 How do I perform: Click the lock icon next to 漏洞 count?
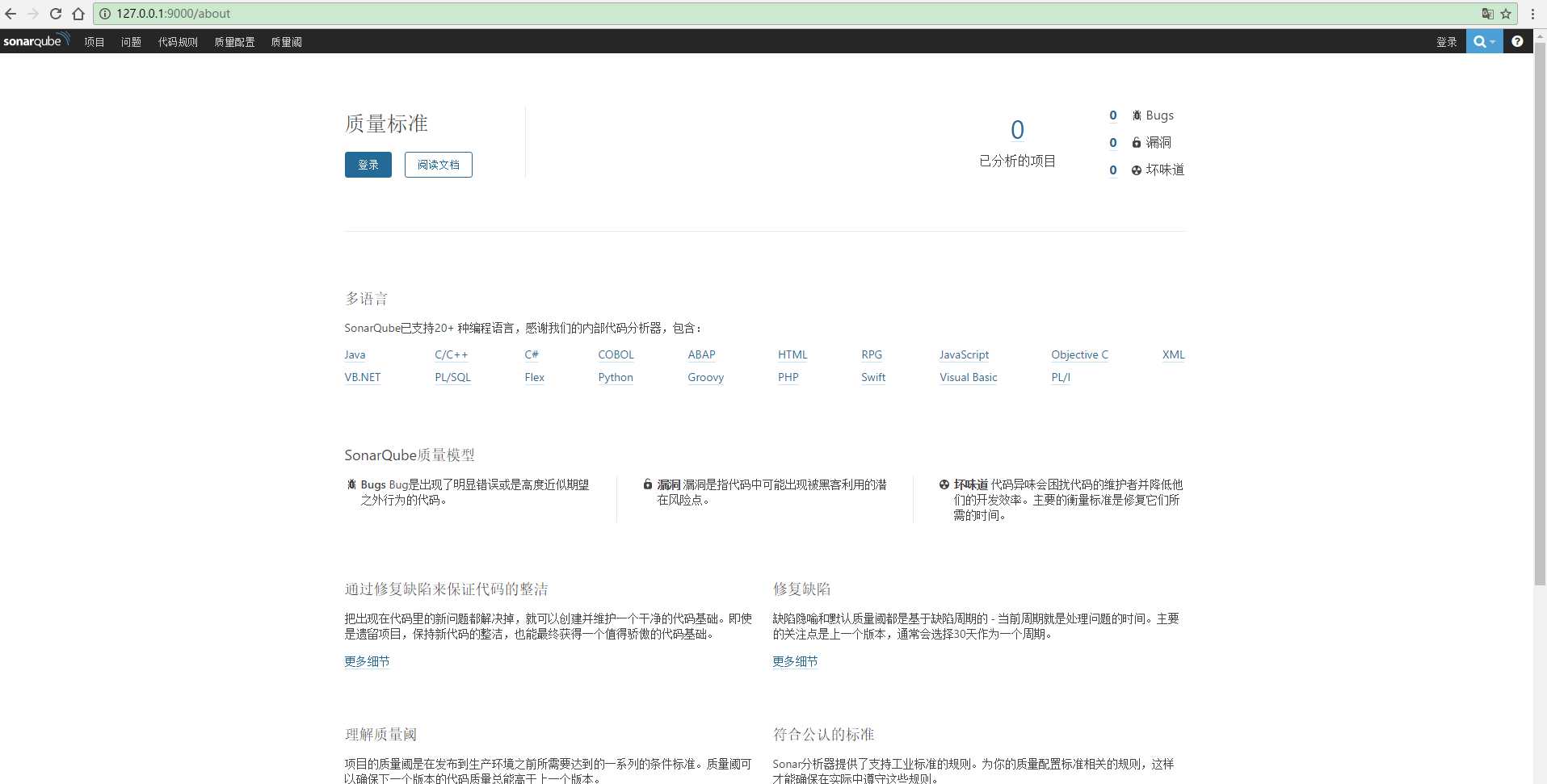(1137, 143)
